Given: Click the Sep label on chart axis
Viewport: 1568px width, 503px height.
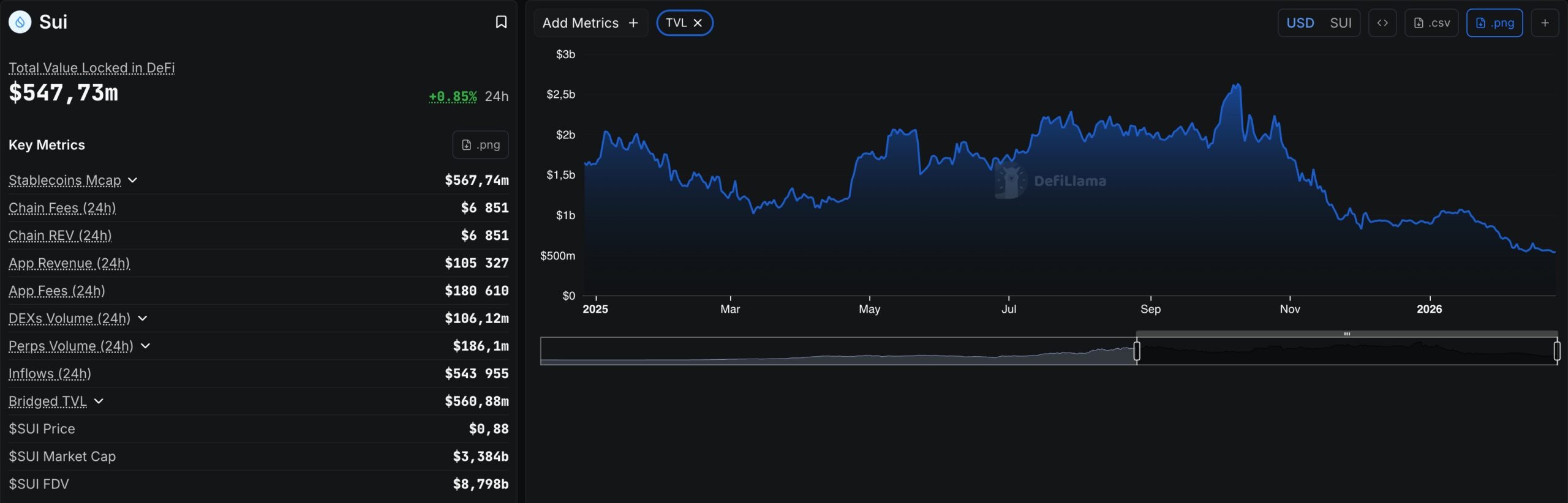Looking at the screenshot, I should click(1150, 309).
